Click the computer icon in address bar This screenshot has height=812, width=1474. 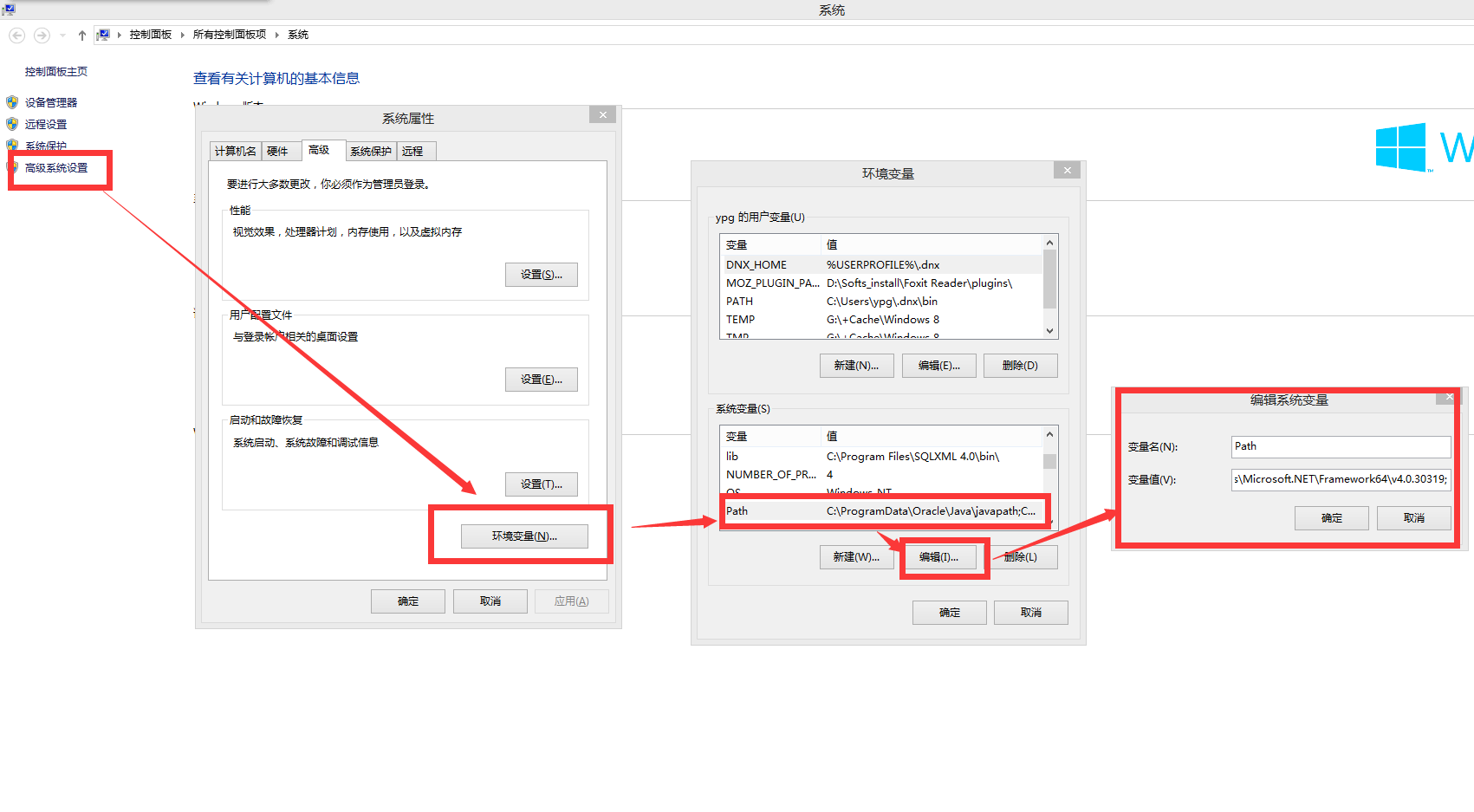(103, 35)
